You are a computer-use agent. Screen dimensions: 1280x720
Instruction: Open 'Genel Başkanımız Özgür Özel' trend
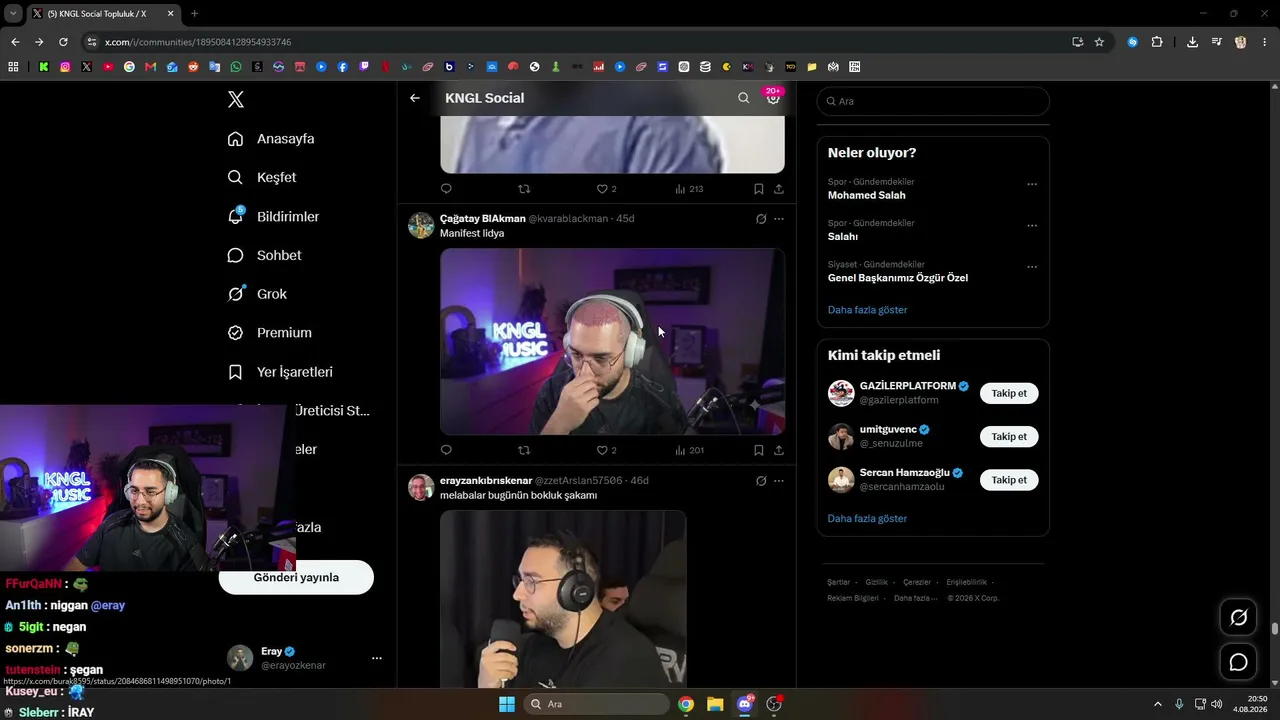click(898, 278)
